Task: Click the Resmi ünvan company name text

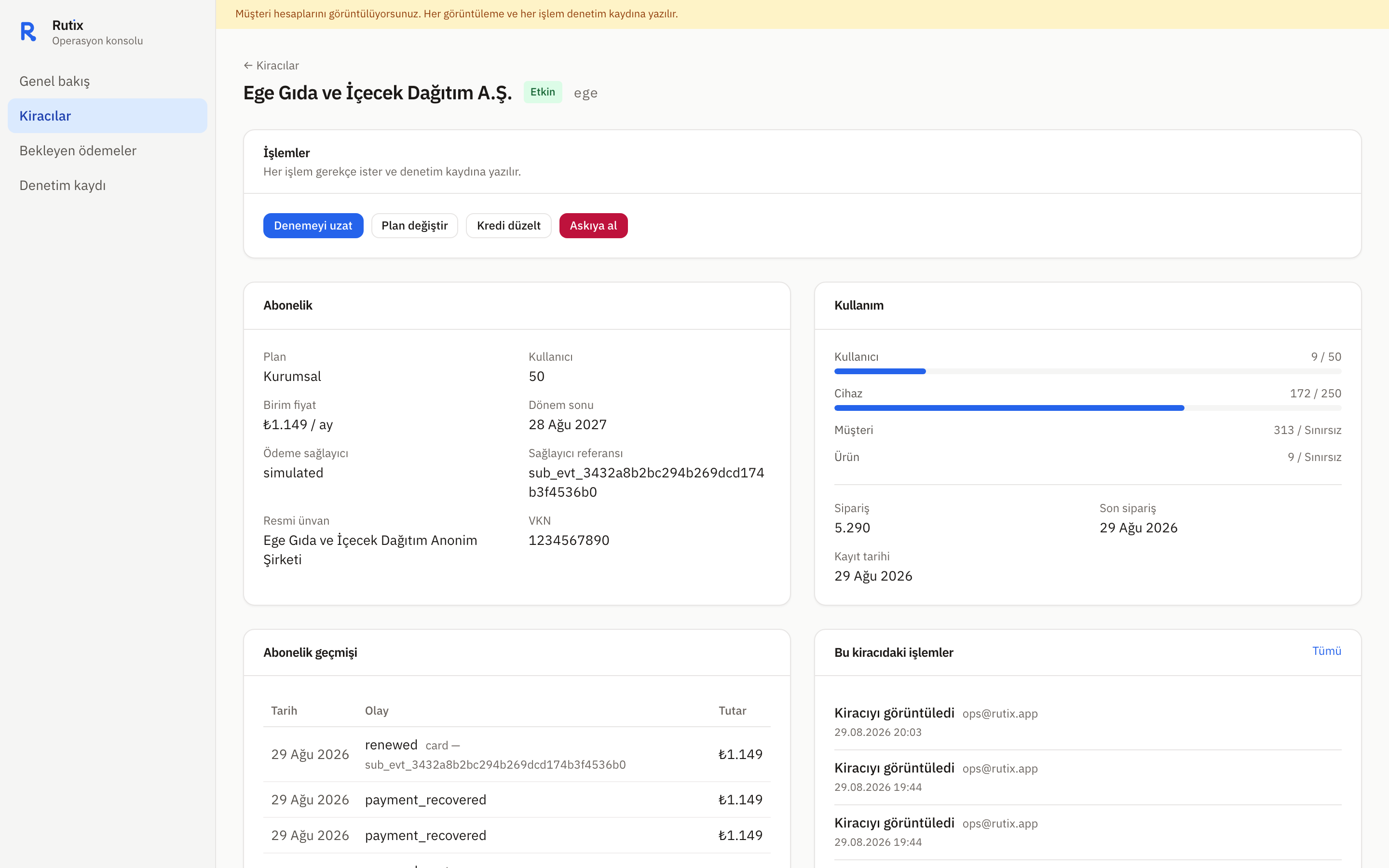Action: (x=370, y=549)
